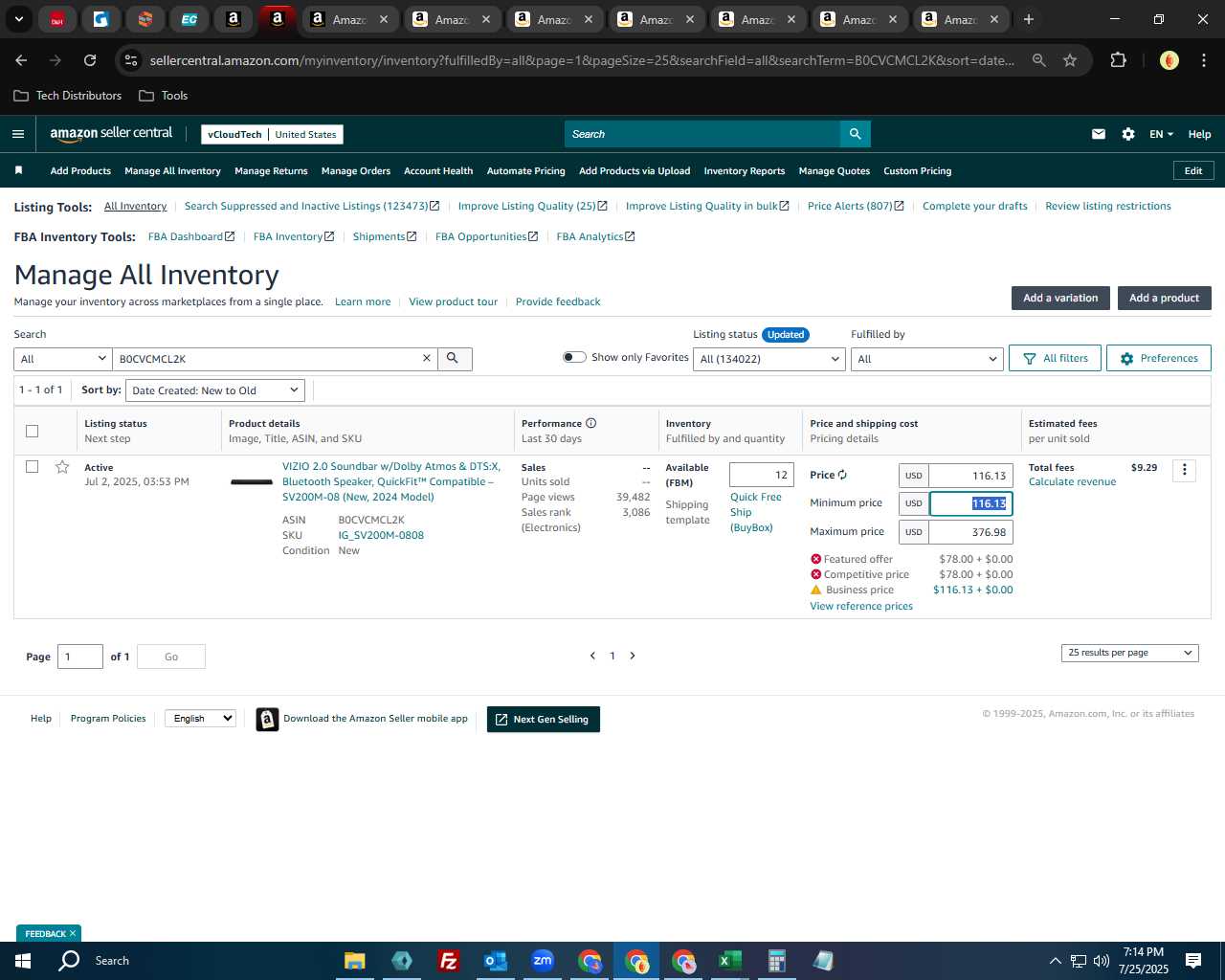Image resolution: width=1225 pixels, height=980 pixels.
Task: Go to the next page arrow
Action: (633, 656)
